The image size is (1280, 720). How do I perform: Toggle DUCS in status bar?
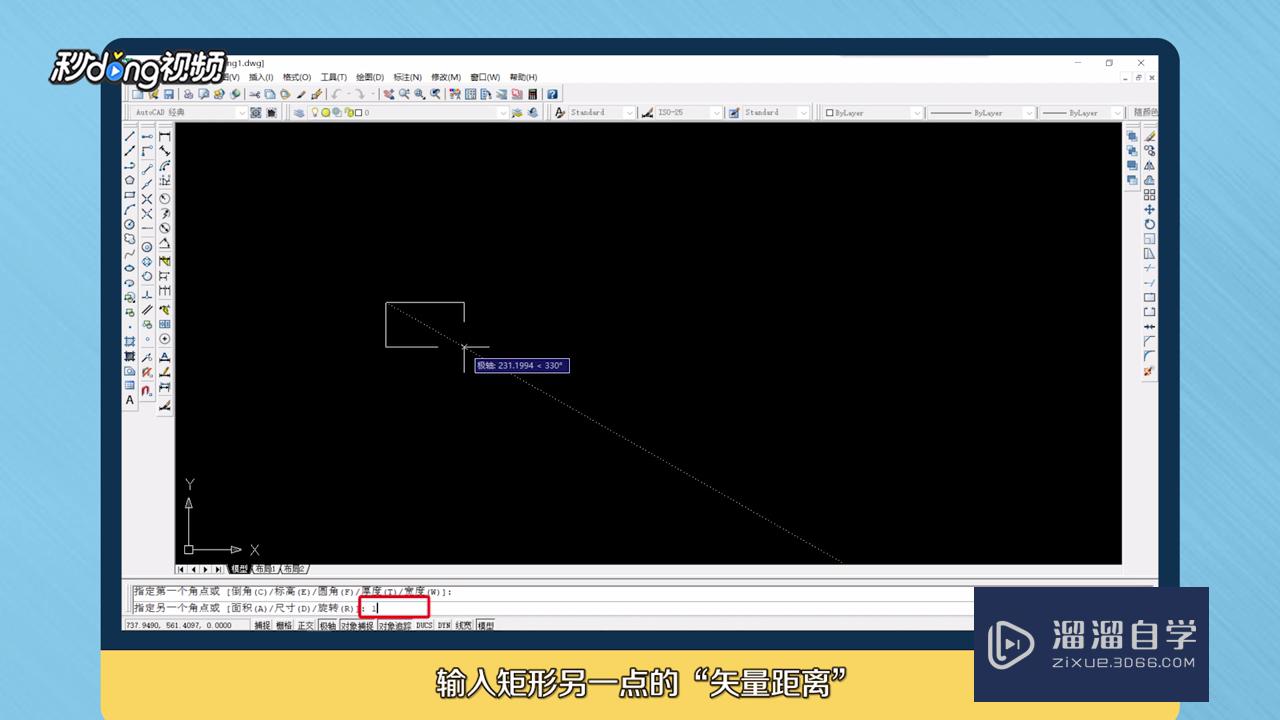click(424, 625)
